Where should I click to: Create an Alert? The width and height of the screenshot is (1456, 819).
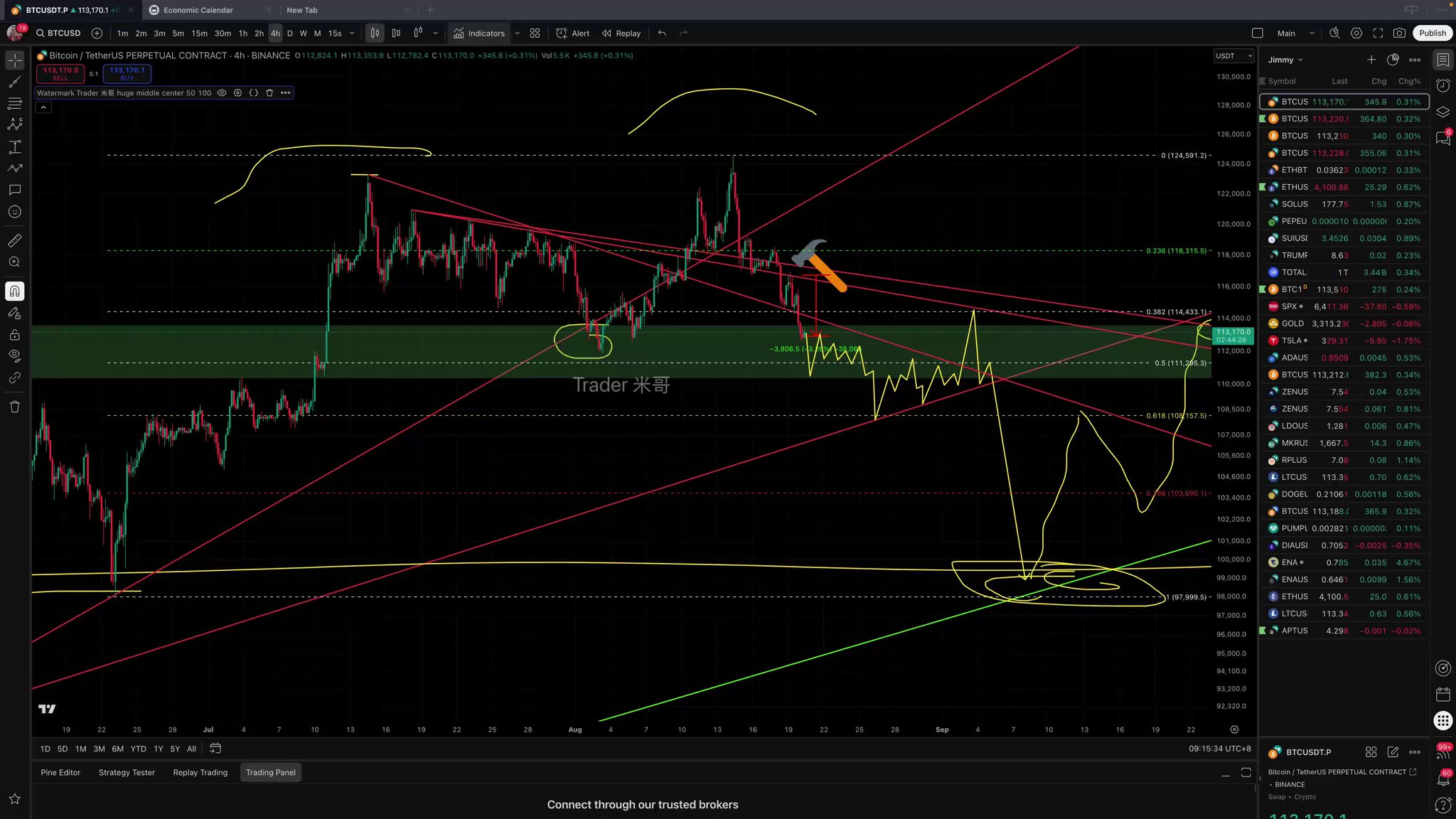tap(573, 33)
